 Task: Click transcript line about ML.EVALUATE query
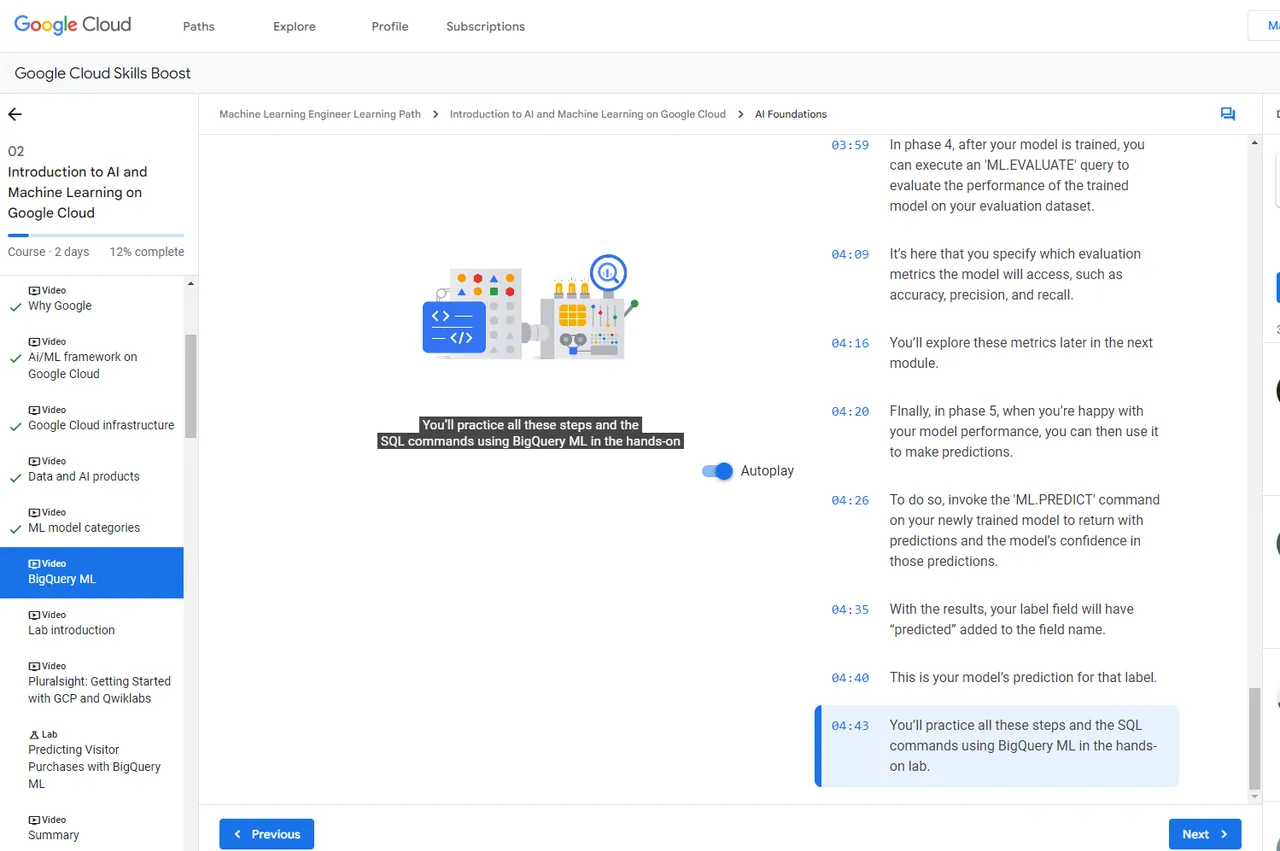(x=1018, y=175)
